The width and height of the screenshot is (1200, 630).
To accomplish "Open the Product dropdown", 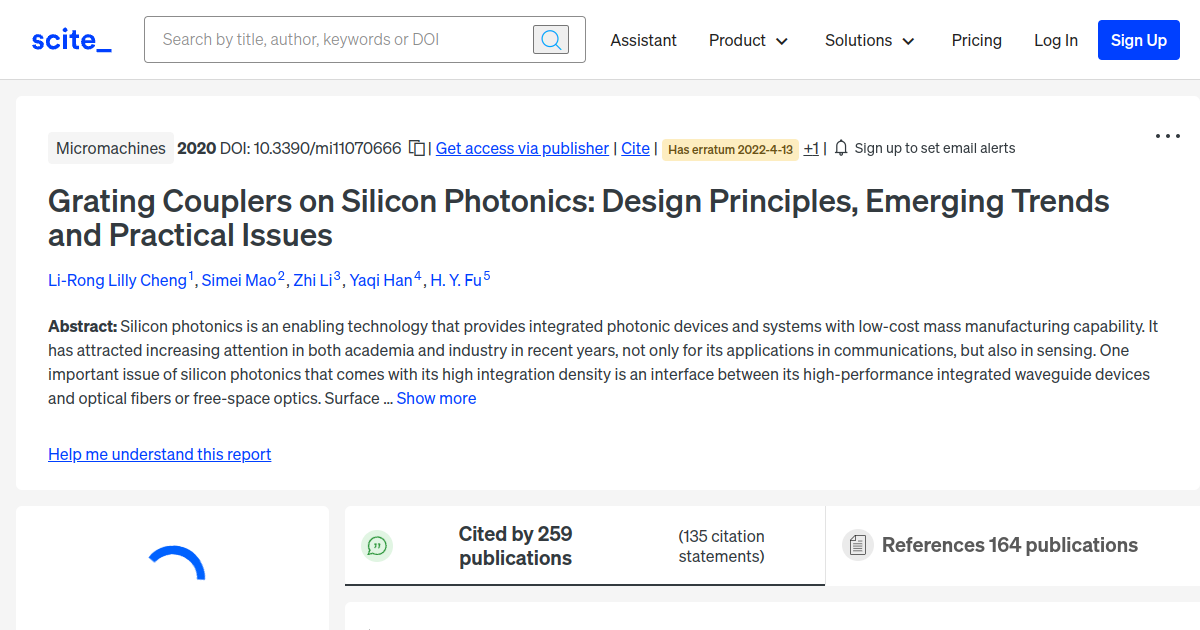I will [748, 40].
